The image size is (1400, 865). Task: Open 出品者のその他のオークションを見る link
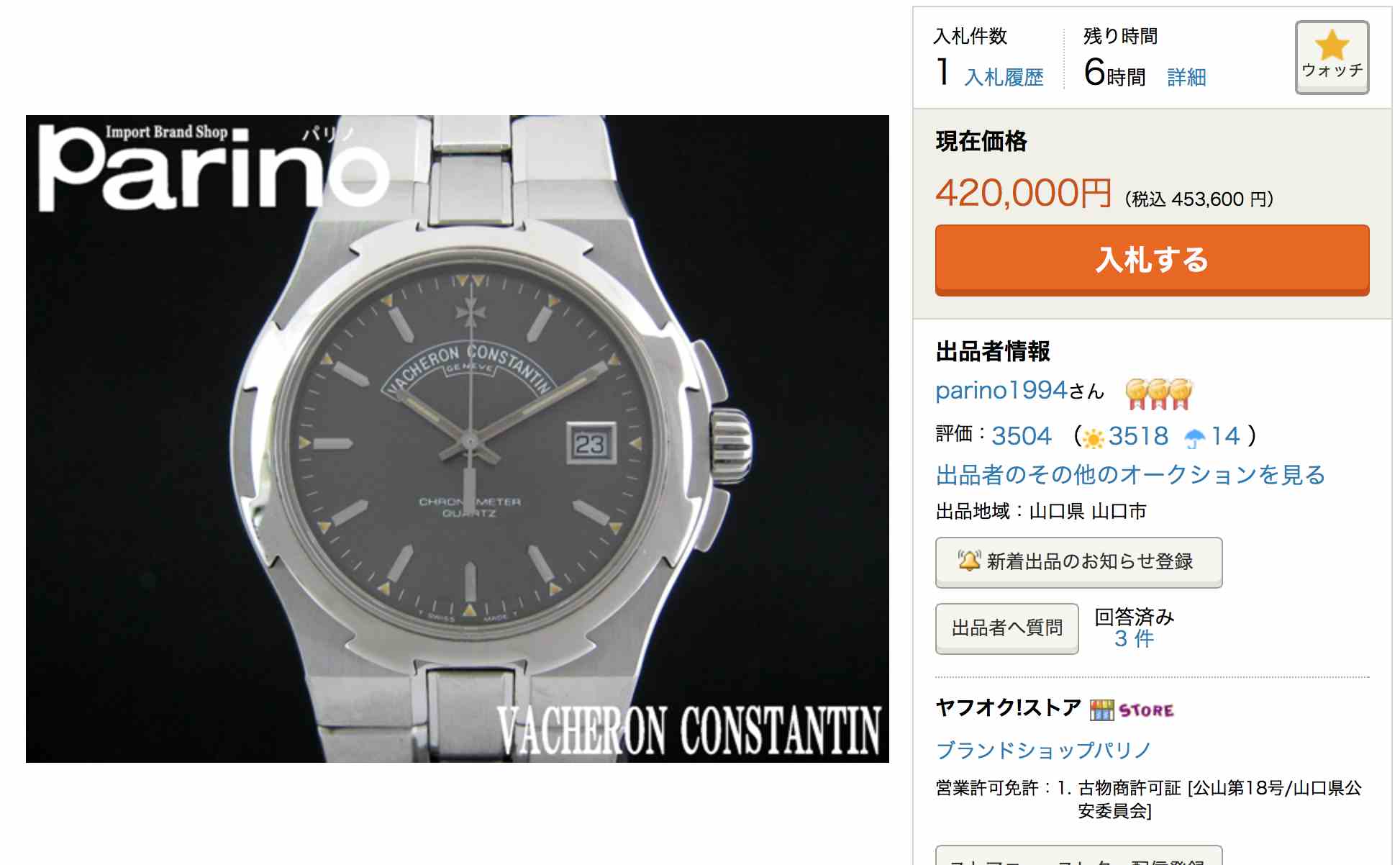(x=1130, y=475)
